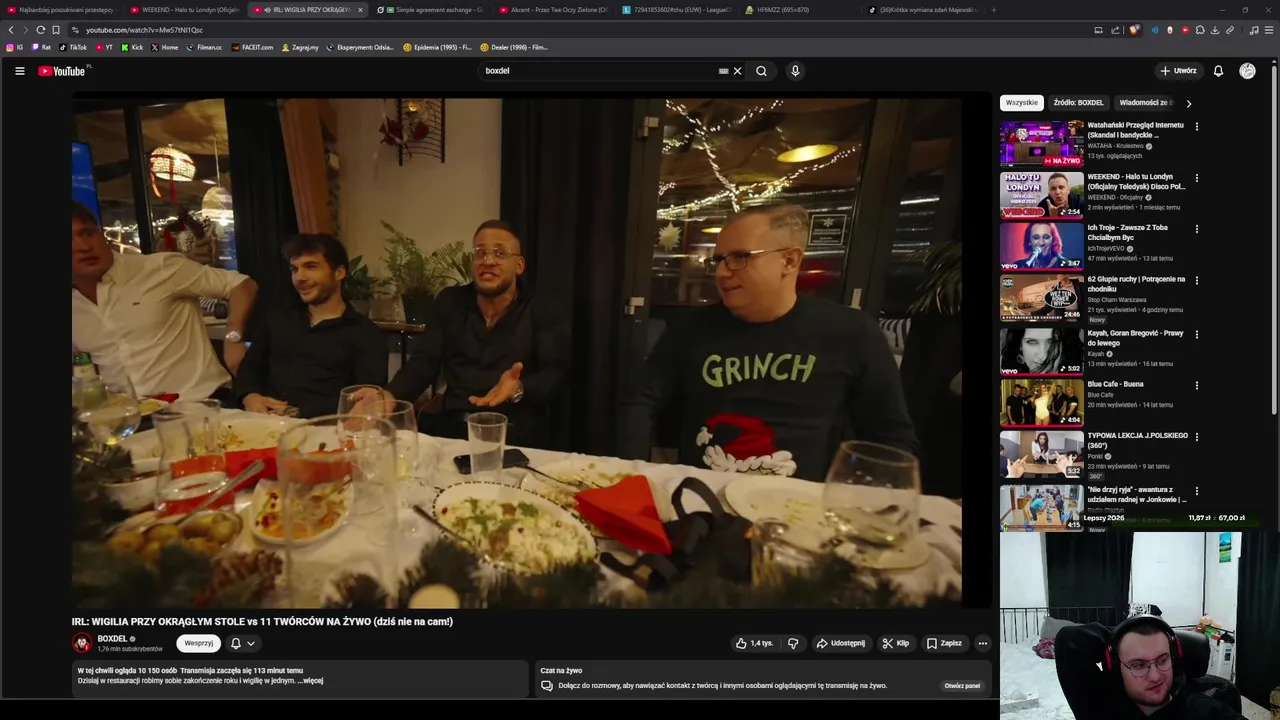The image size is (1280, 720).
Task: Switch to the Simple agreement exchange browser tab
Action: tap(432, 10)
